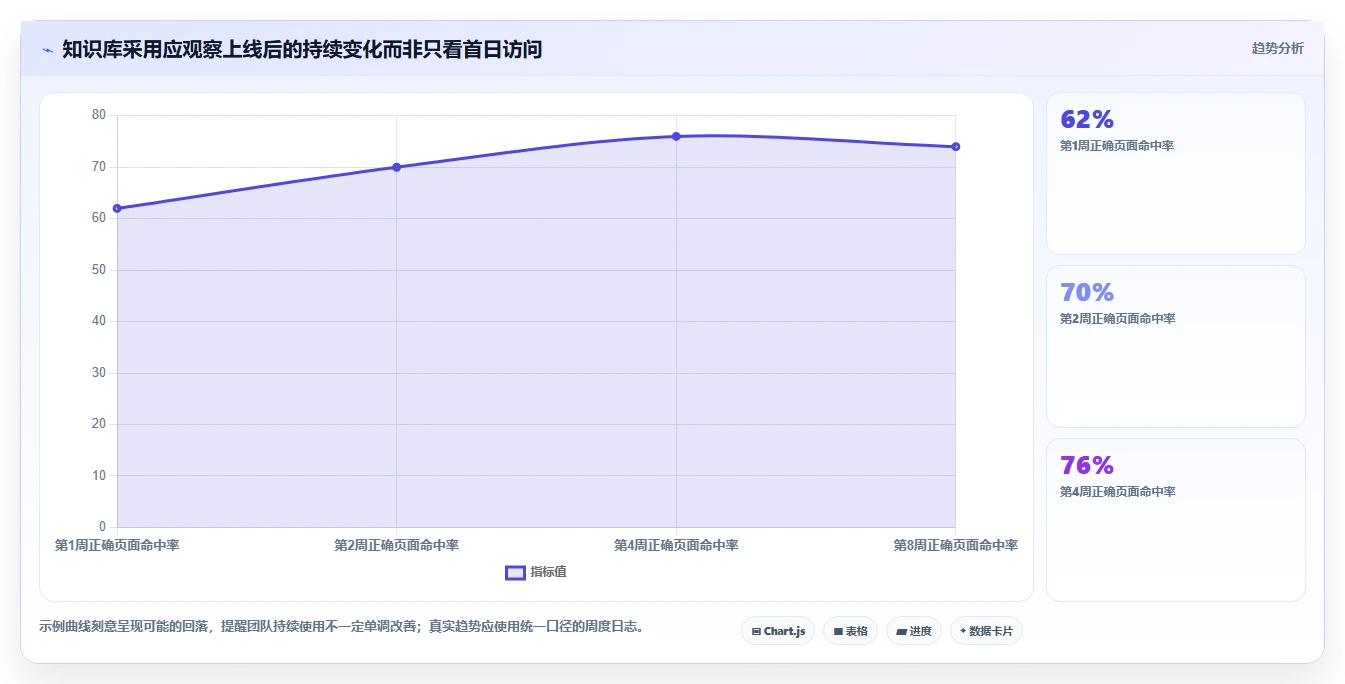The width and height of the screenshot is (1345, 684).
Task: Click the y-axis value 10
Action: [x=98, y=475]
